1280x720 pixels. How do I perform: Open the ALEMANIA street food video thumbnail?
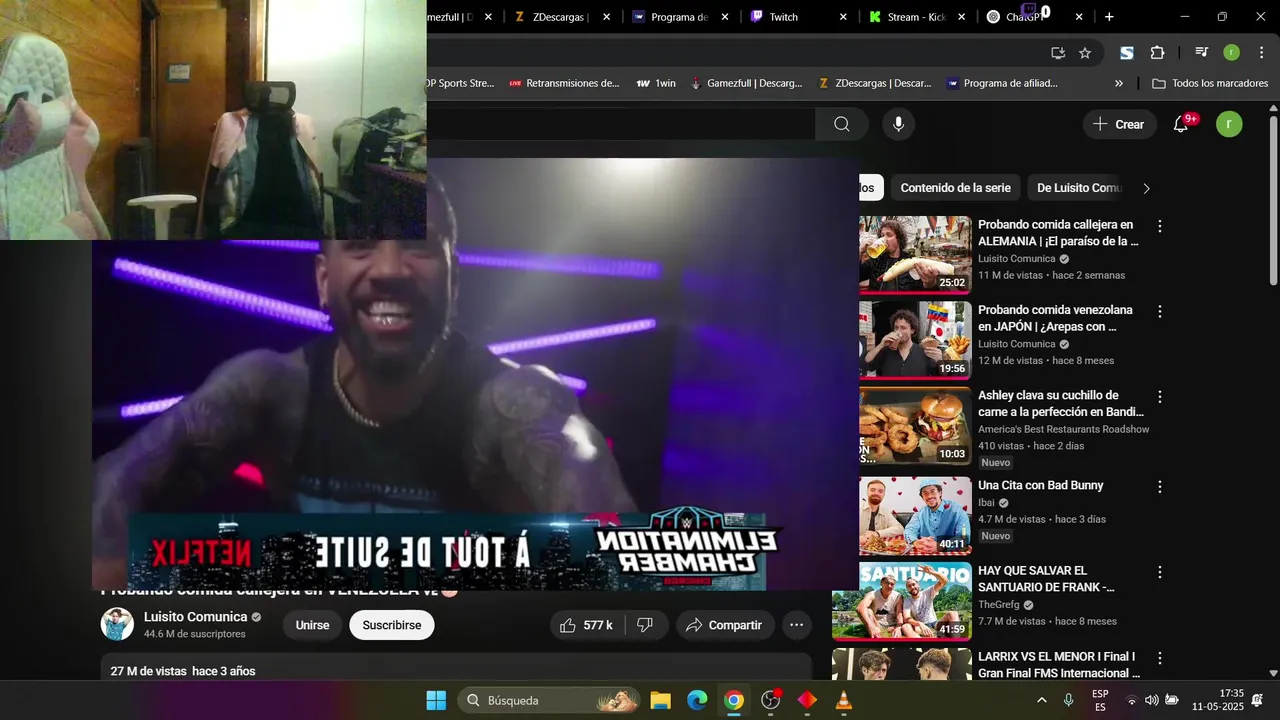[915, 255]
